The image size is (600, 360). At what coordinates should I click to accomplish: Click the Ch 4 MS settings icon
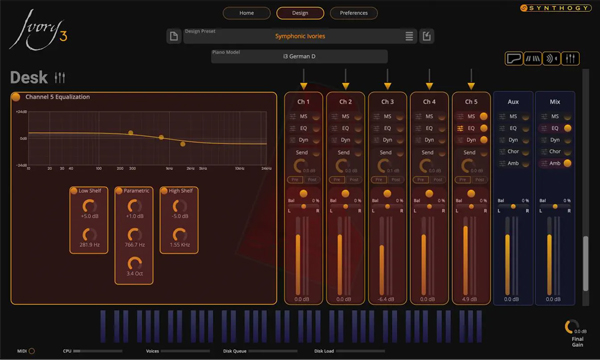coord(418,116)
